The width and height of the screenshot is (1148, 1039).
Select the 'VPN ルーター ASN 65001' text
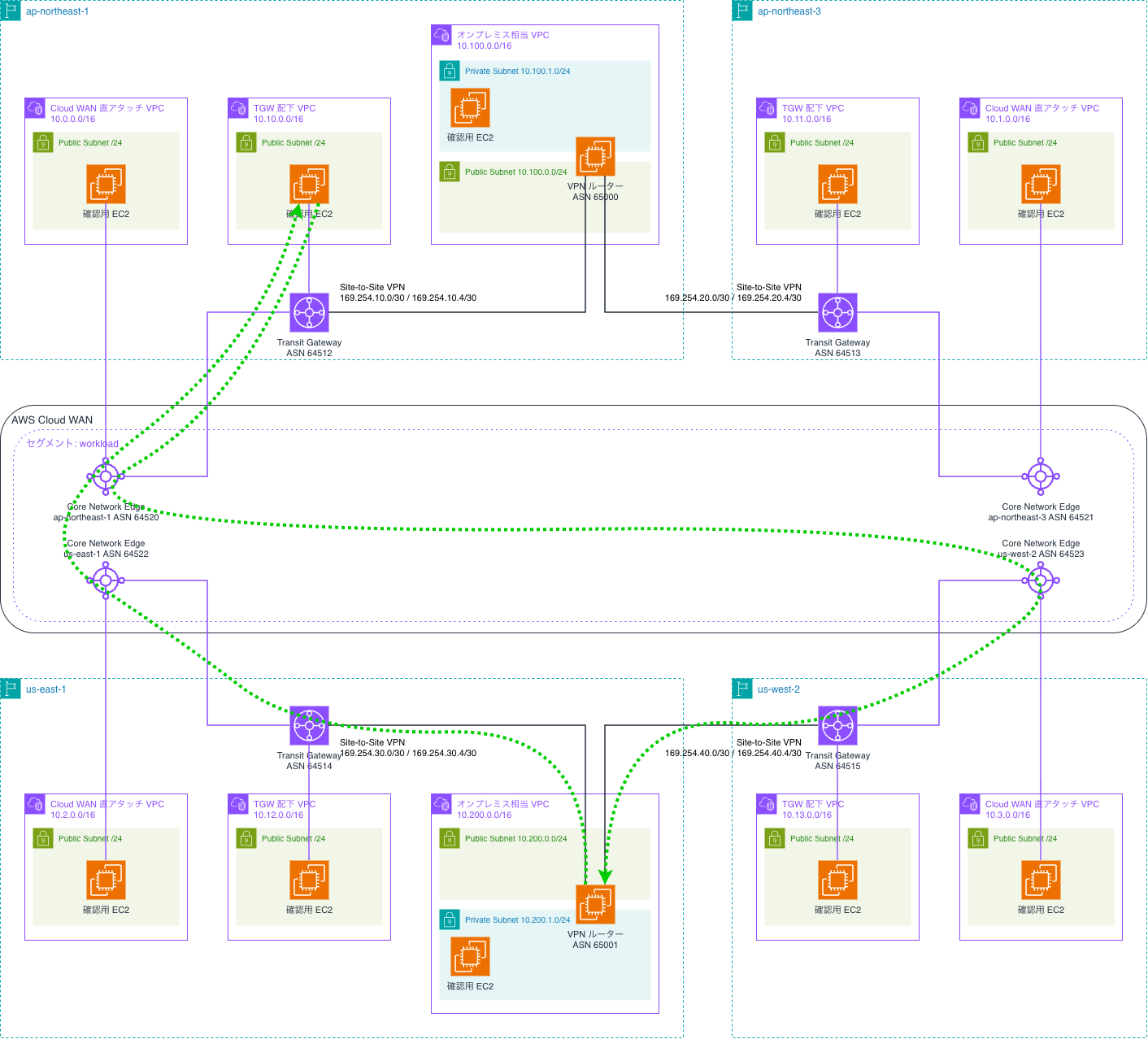[x=595, y=940]
